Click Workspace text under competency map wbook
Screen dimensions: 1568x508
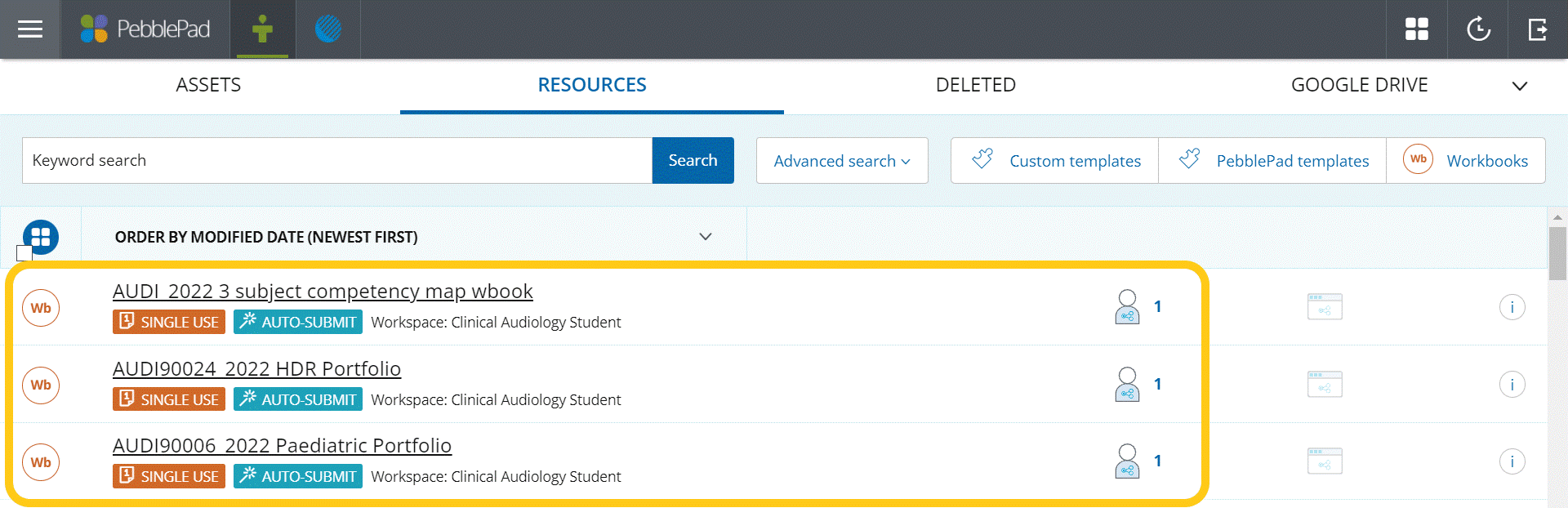click(x=496, y=323)
